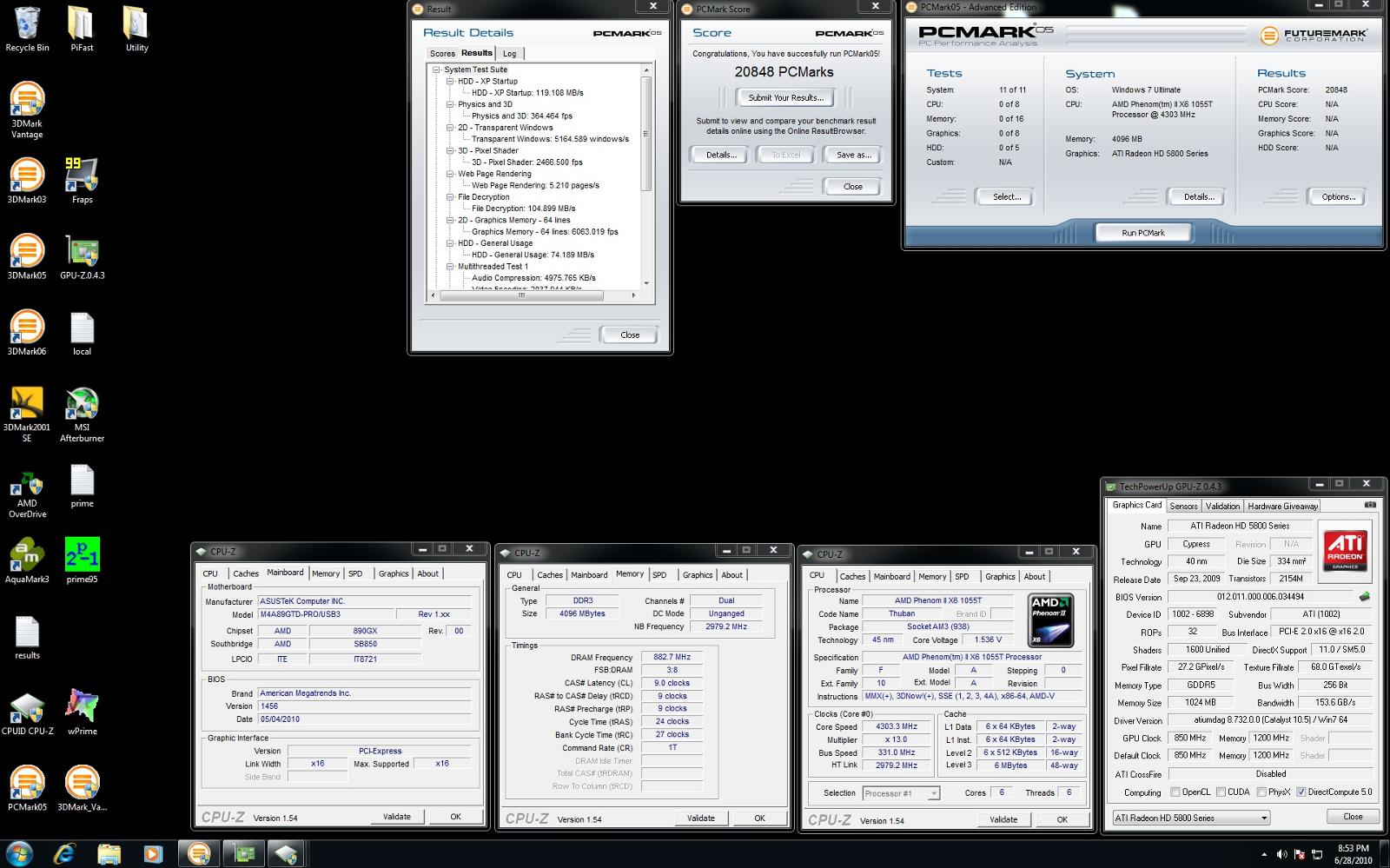Select the 3DMark06 desktop shortcut
Image resolution: width=1390 pixels, height=868 pixels.
[x=27, y=333]
